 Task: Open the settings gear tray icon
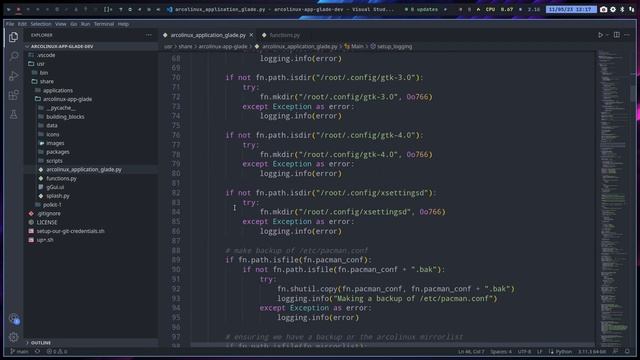point(613,9)
